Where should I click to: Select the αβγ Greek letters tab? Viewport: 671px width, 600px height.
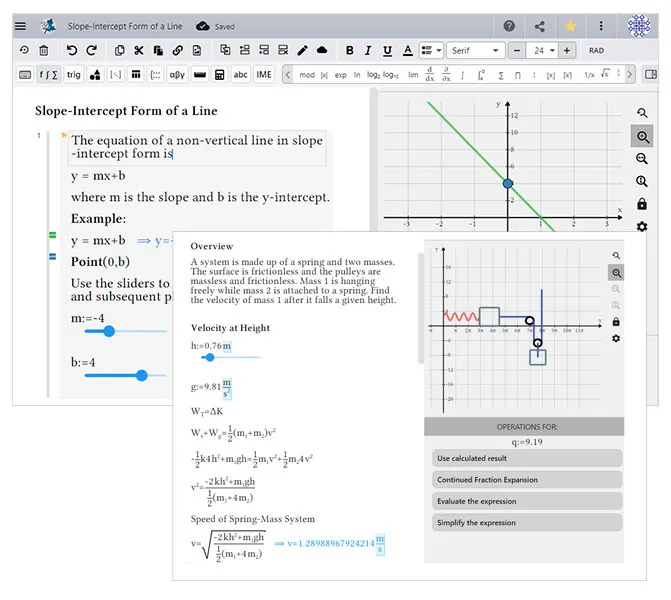point(177,75)
